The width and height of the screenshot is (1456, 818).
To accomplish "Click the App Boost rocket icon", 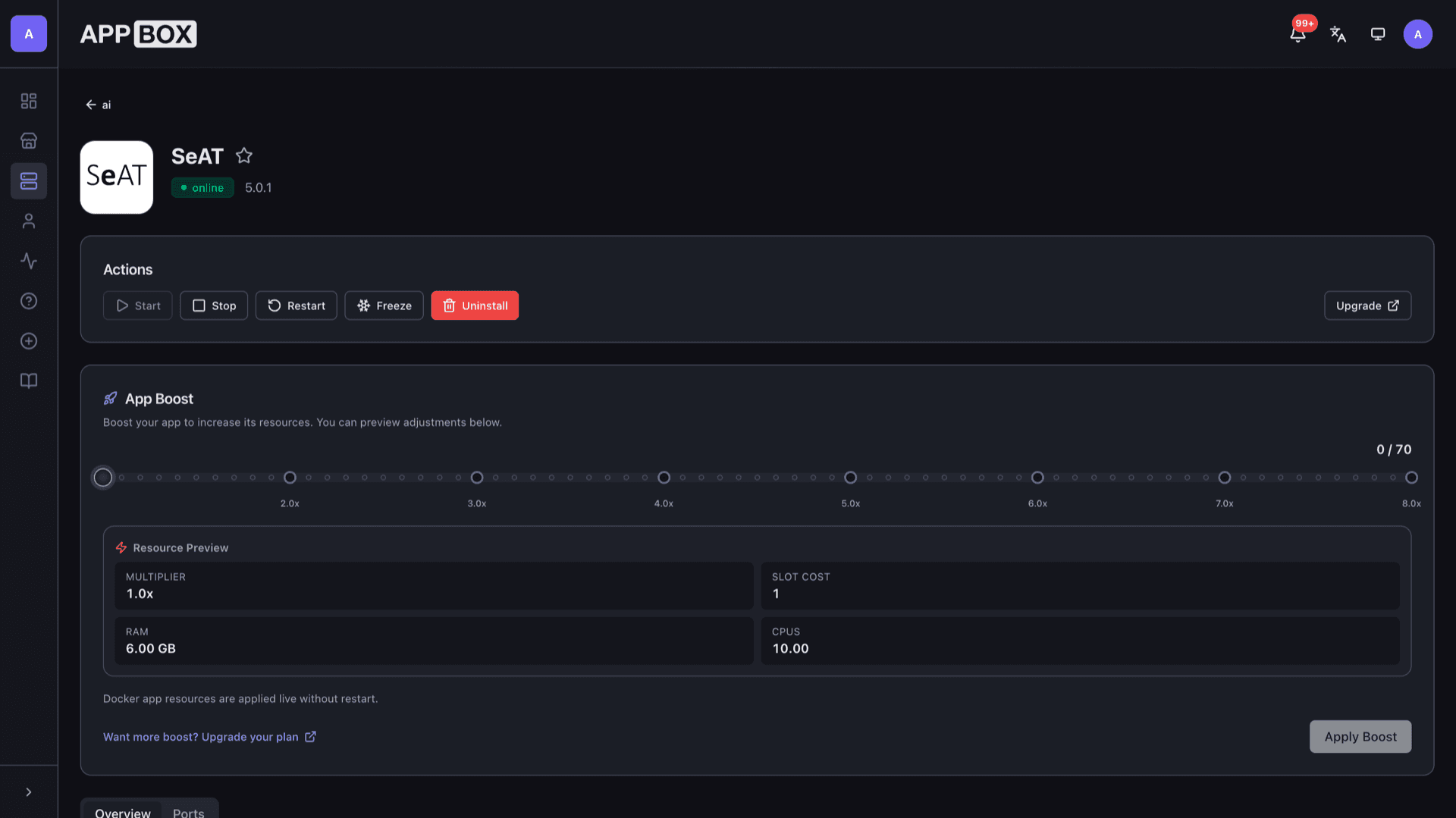I will [111, 399].
